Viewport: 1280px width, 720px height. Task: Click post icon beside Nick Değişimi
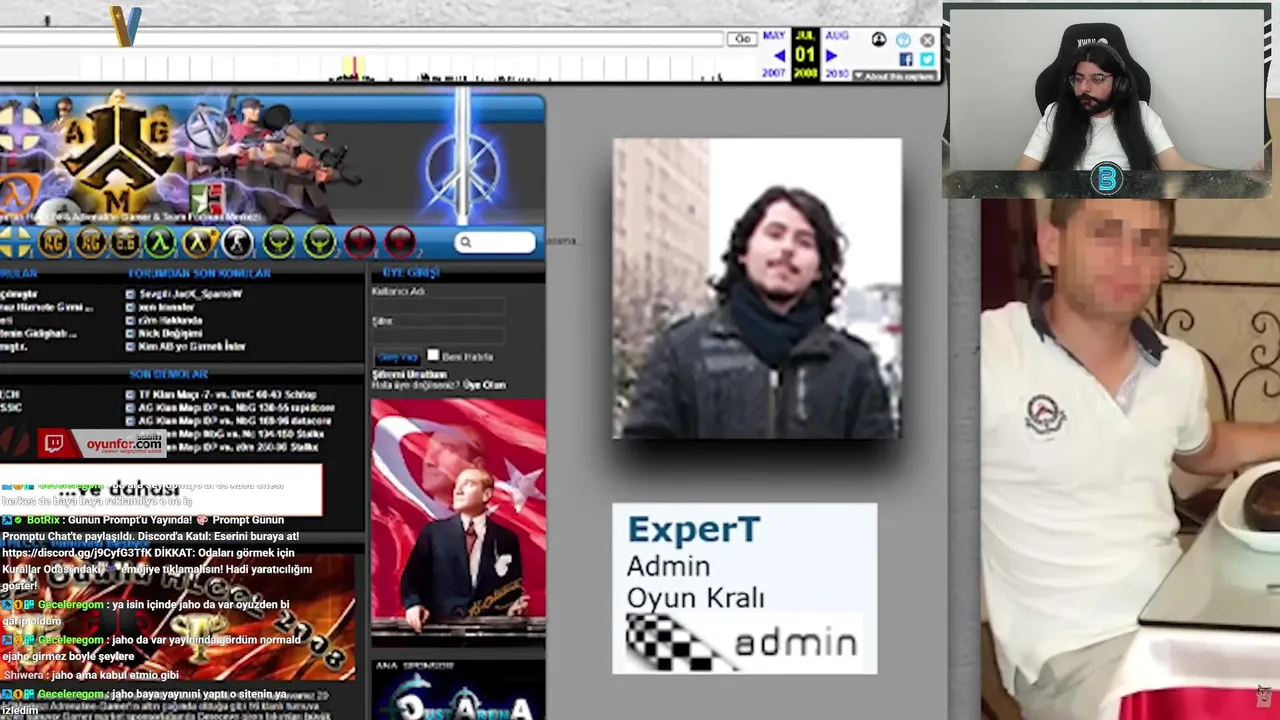pyautogui.click(x=130, y=333)
